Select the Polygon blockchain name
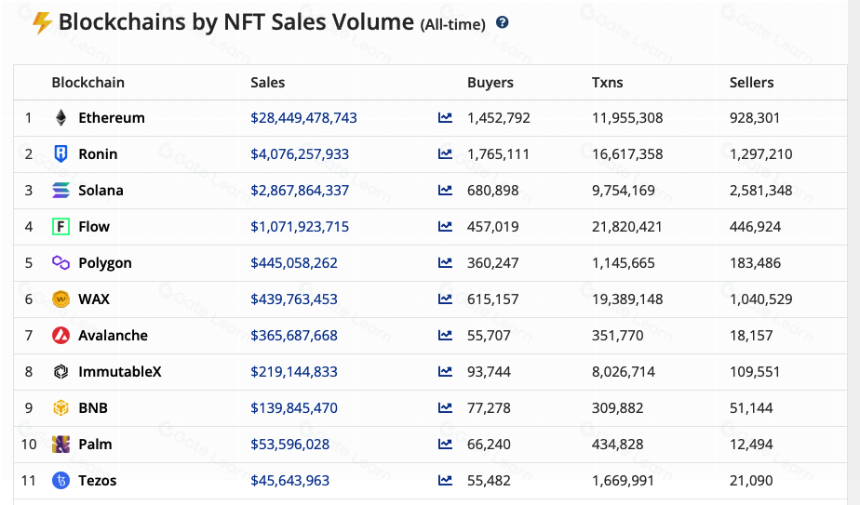860x505 pixels. tap(105, 263)
